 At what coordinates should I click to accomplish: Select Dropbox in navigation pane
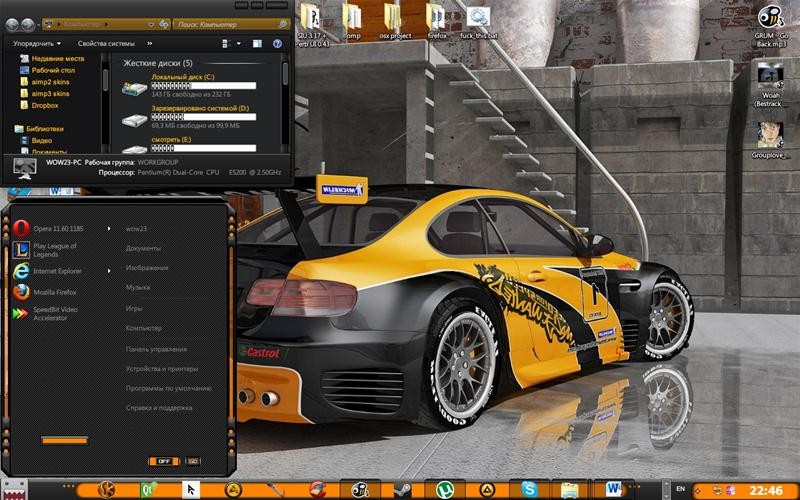pos(39,106)
